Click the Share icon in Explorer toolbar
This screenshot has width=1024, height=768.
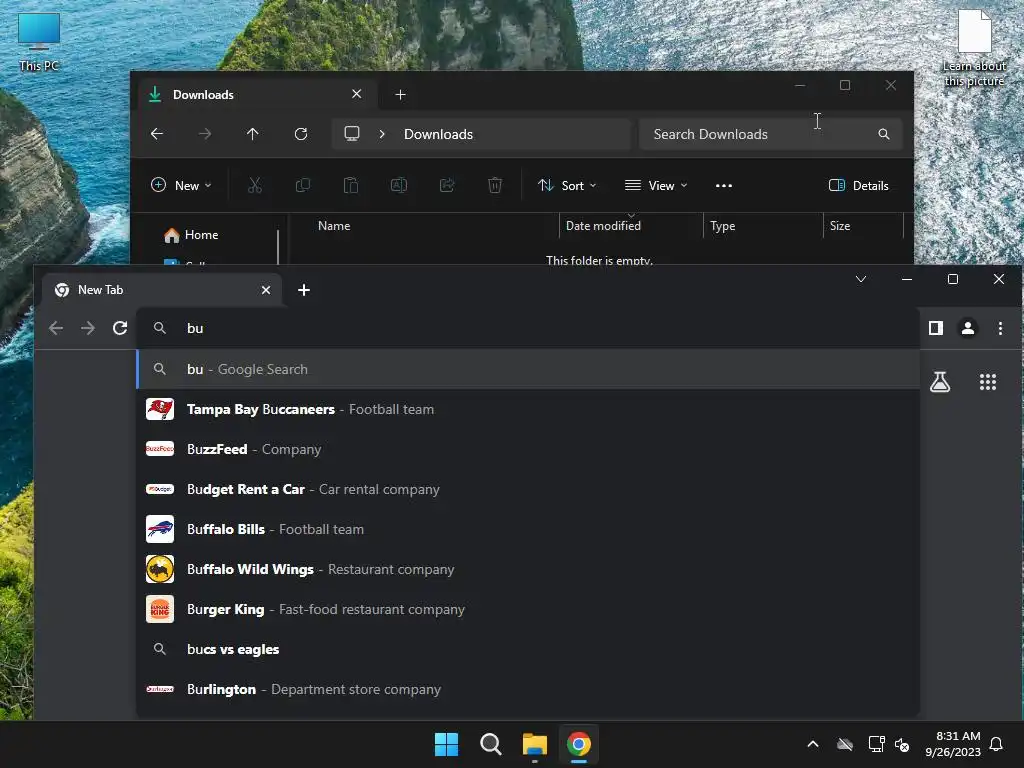(x=447, y=185)
